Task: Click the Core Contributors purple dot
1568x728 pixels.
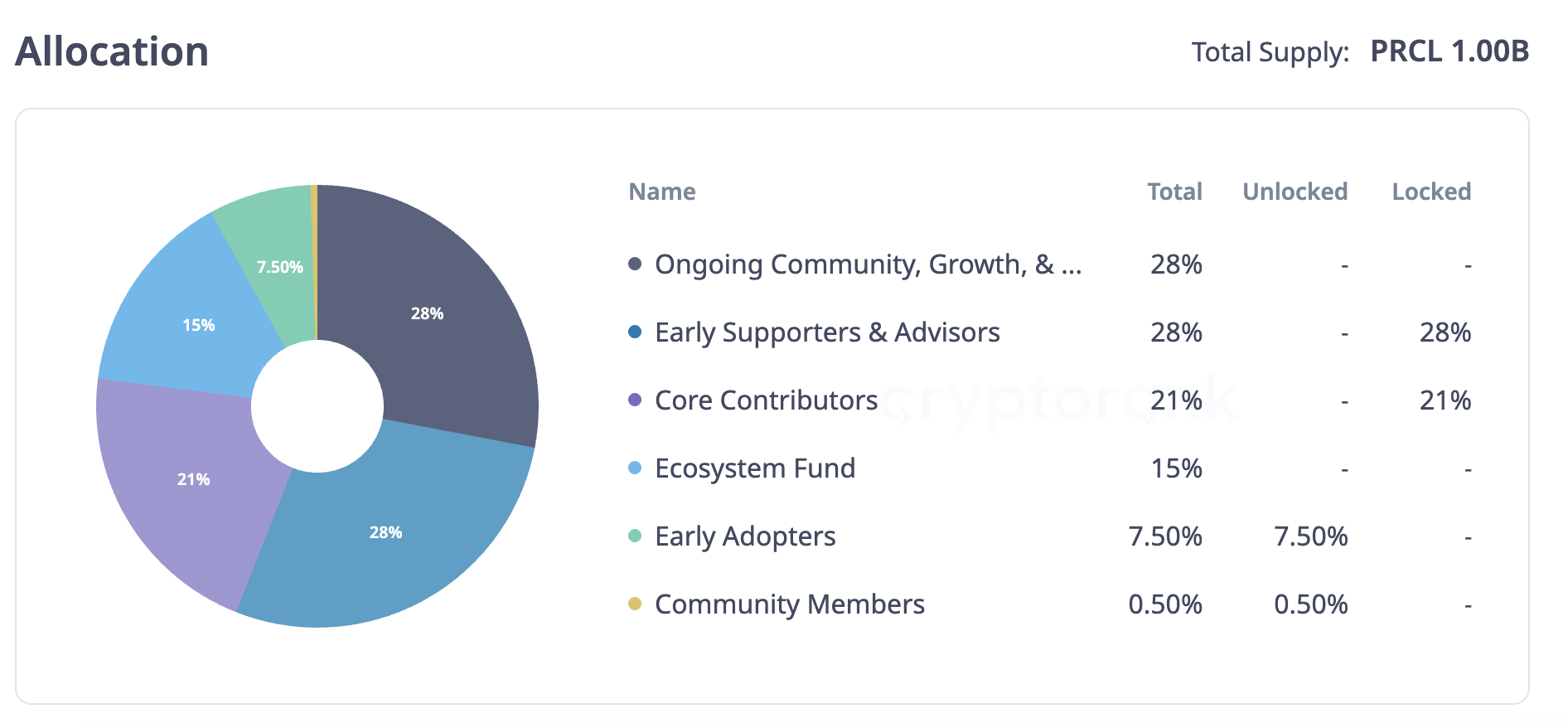Action: pyautogui.click(x=635, y=400)
